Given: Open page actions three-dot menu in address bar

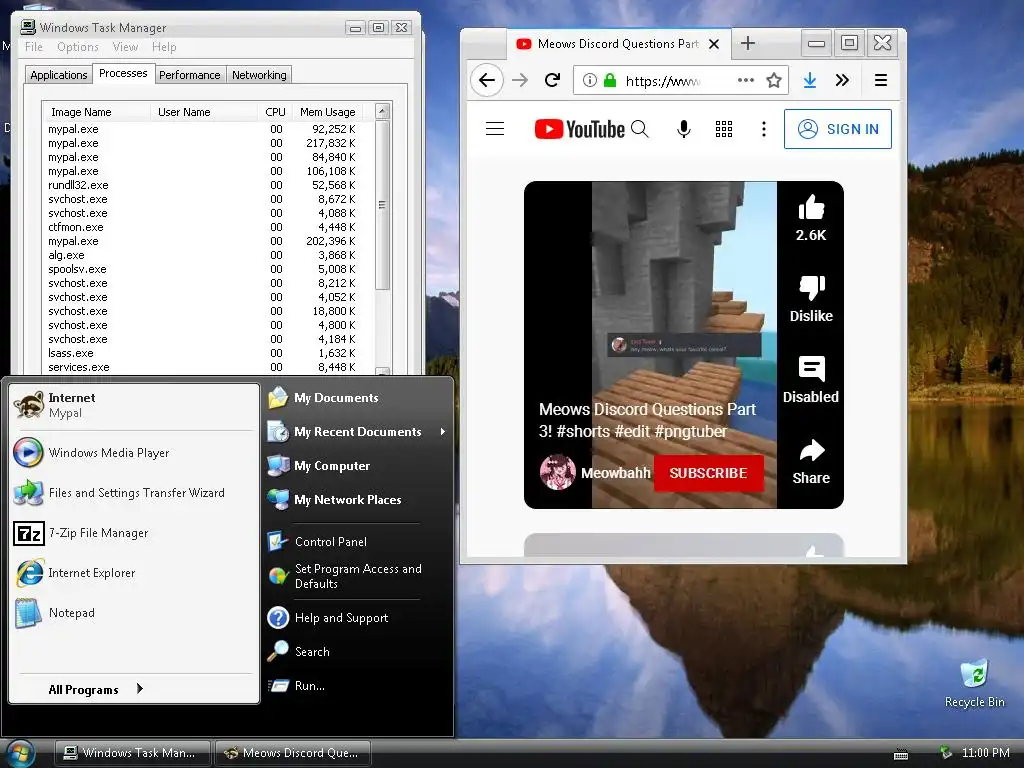Looking at the screenshot, I should pyautogui.click(x=745, y=80).
